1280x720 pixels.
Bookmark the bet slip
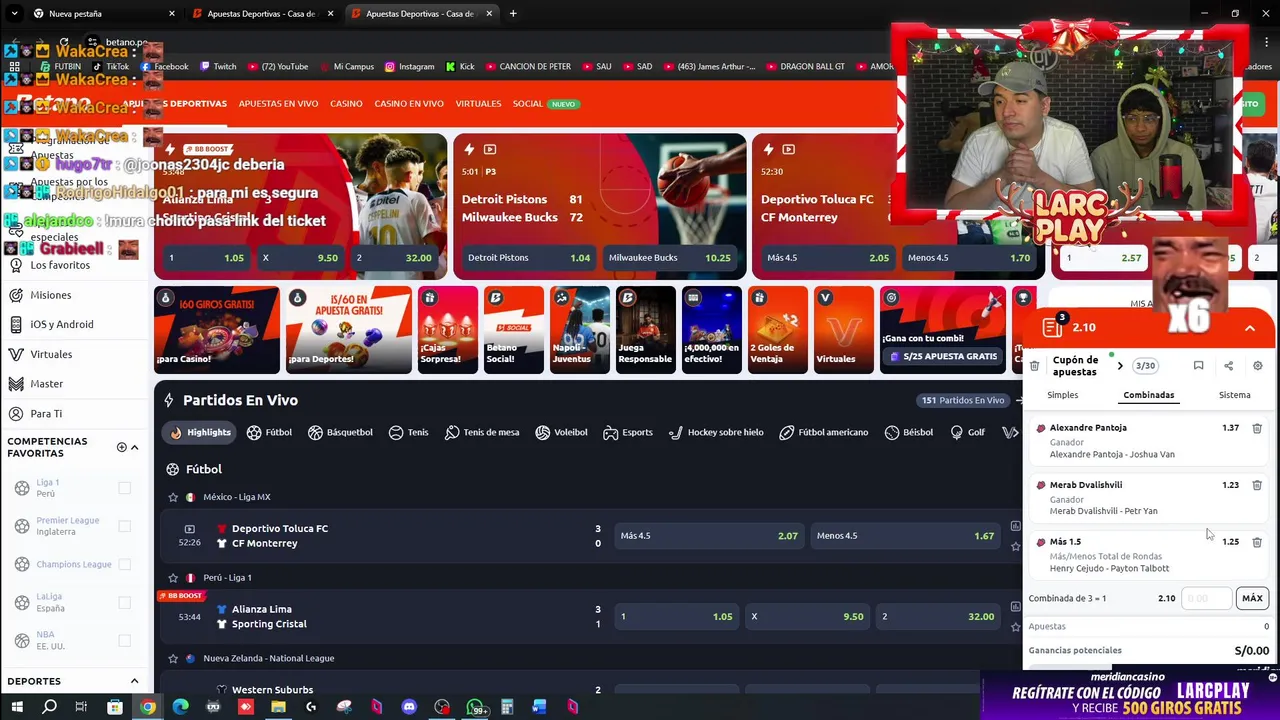(1198, 366)
